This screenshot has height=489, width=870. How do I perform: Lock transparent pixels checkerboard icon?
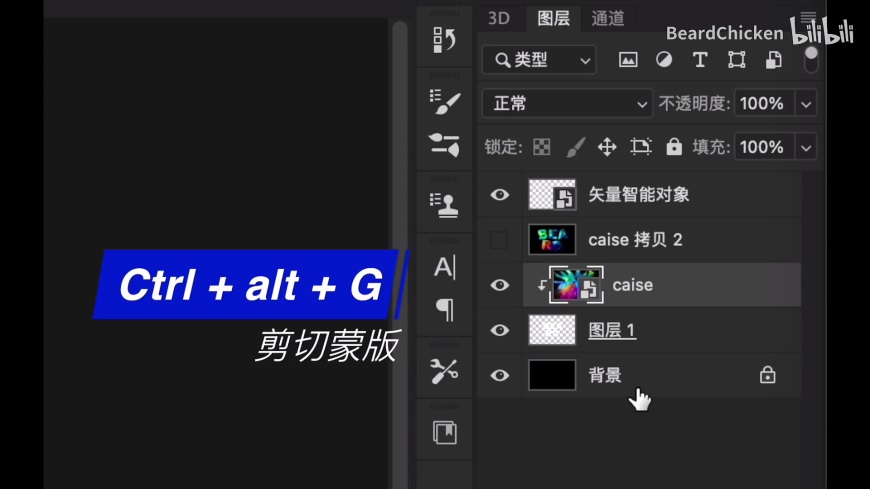[542, 147]
